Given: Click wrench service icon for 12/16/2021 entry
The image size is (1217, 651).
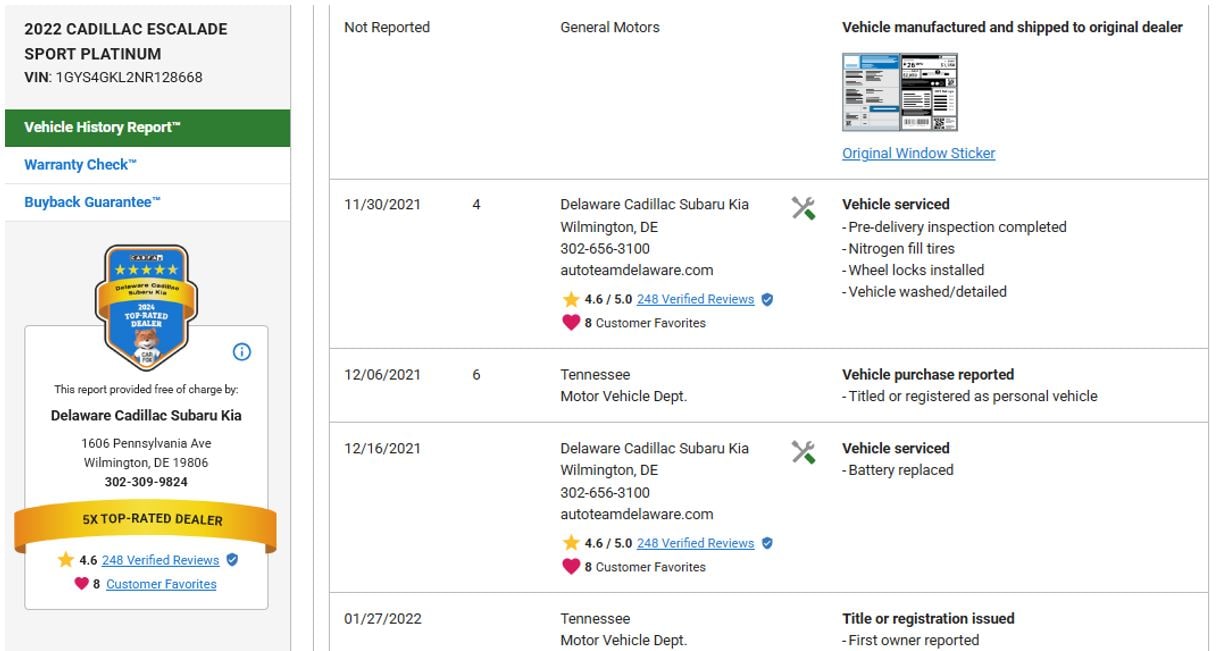Looking at the screenshot, I should pos(803,452).
